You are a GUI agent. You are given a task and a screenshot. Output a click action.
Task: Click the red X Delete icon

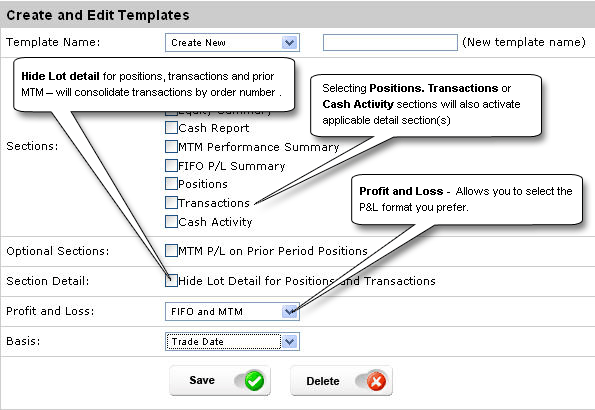(x=376, y=381)
